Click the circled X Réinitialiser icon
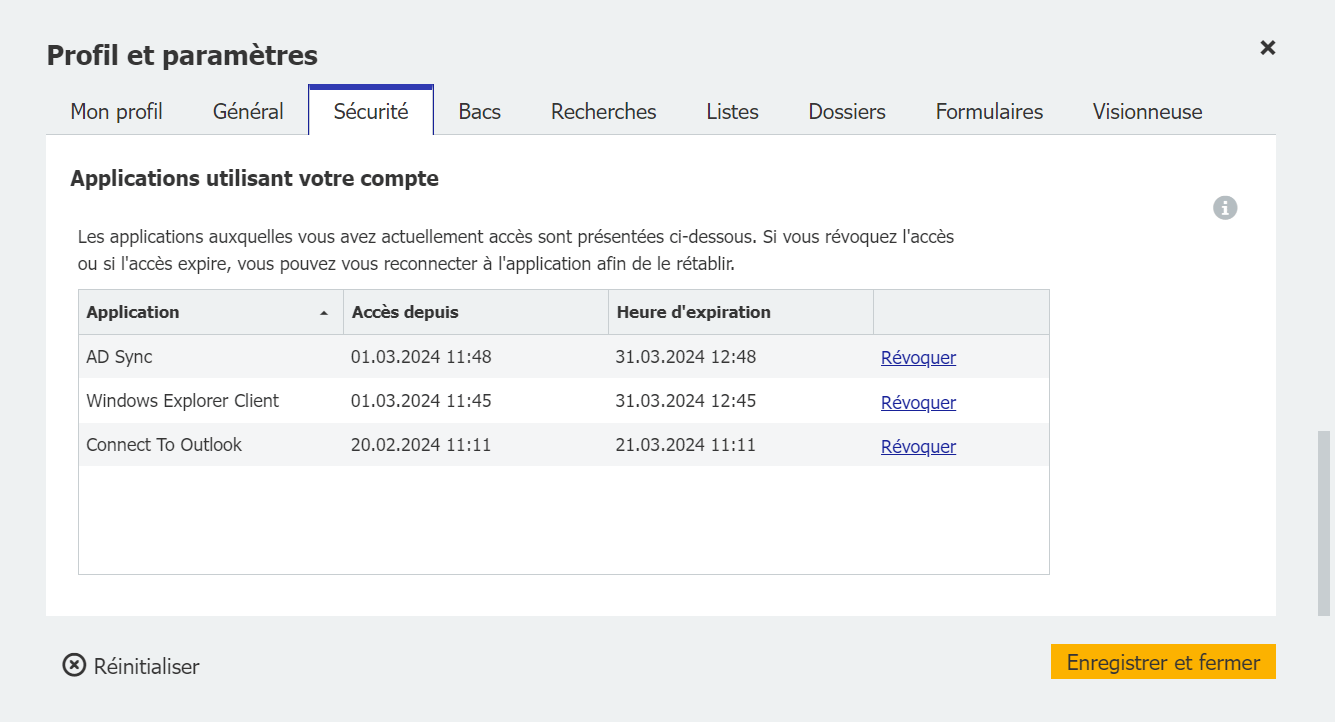This screenshot has height=722, width=1335. [x=73, y=665]
